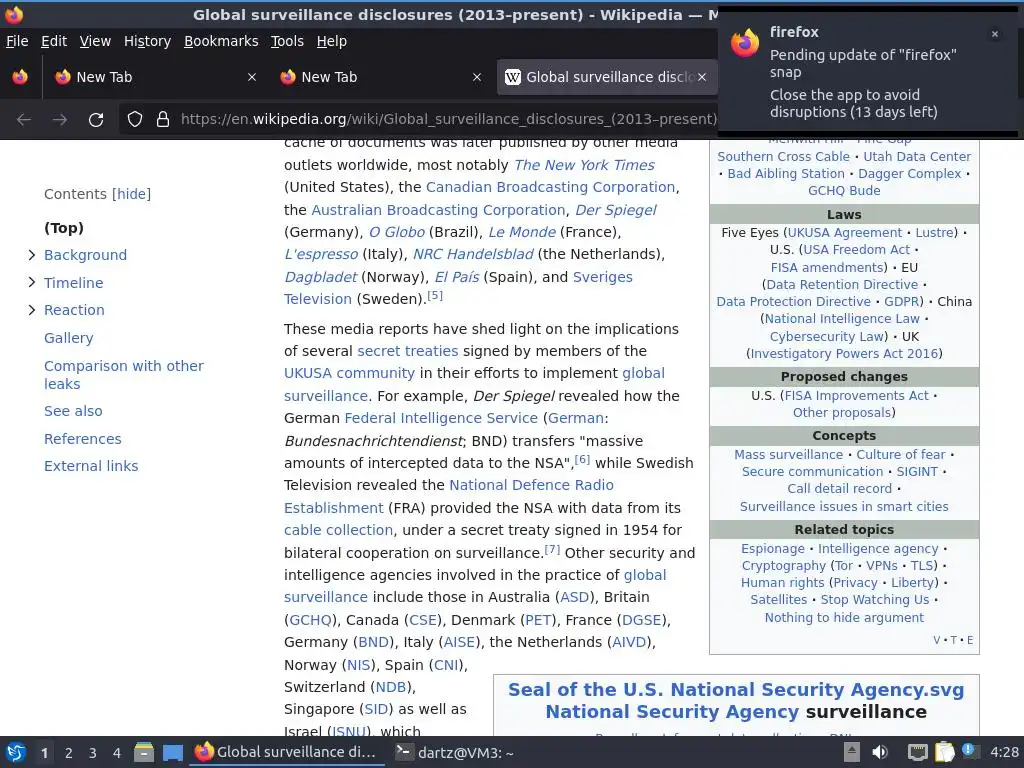Open the cable collection link
1024x768 pixels.
tap(338, 530)
